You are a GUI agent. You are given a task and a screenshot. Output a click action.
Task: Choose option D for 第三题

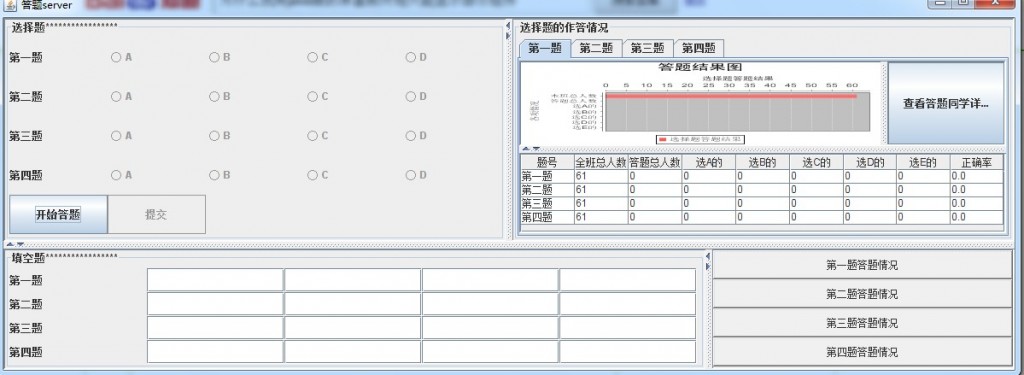[x=416, y=136]
